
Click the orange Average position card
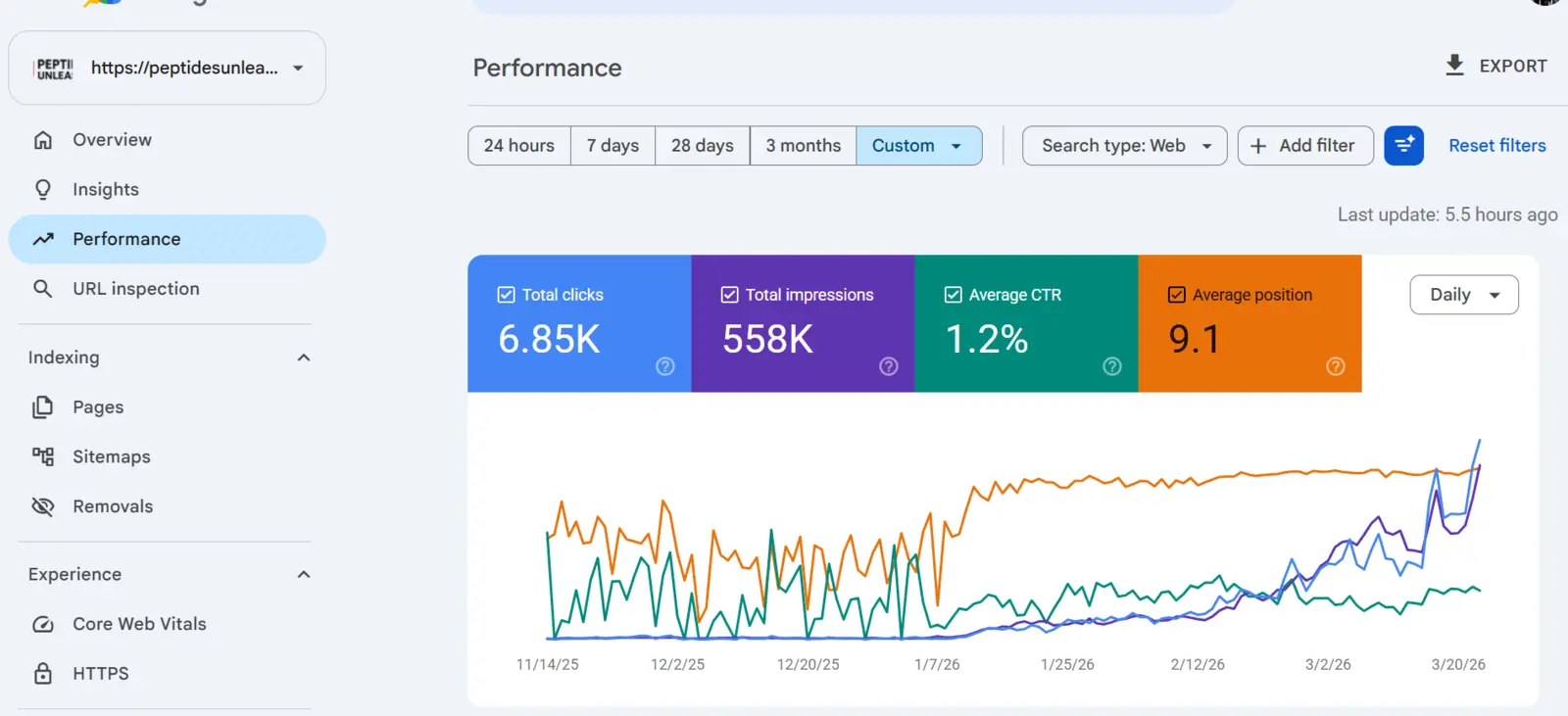1250,324
